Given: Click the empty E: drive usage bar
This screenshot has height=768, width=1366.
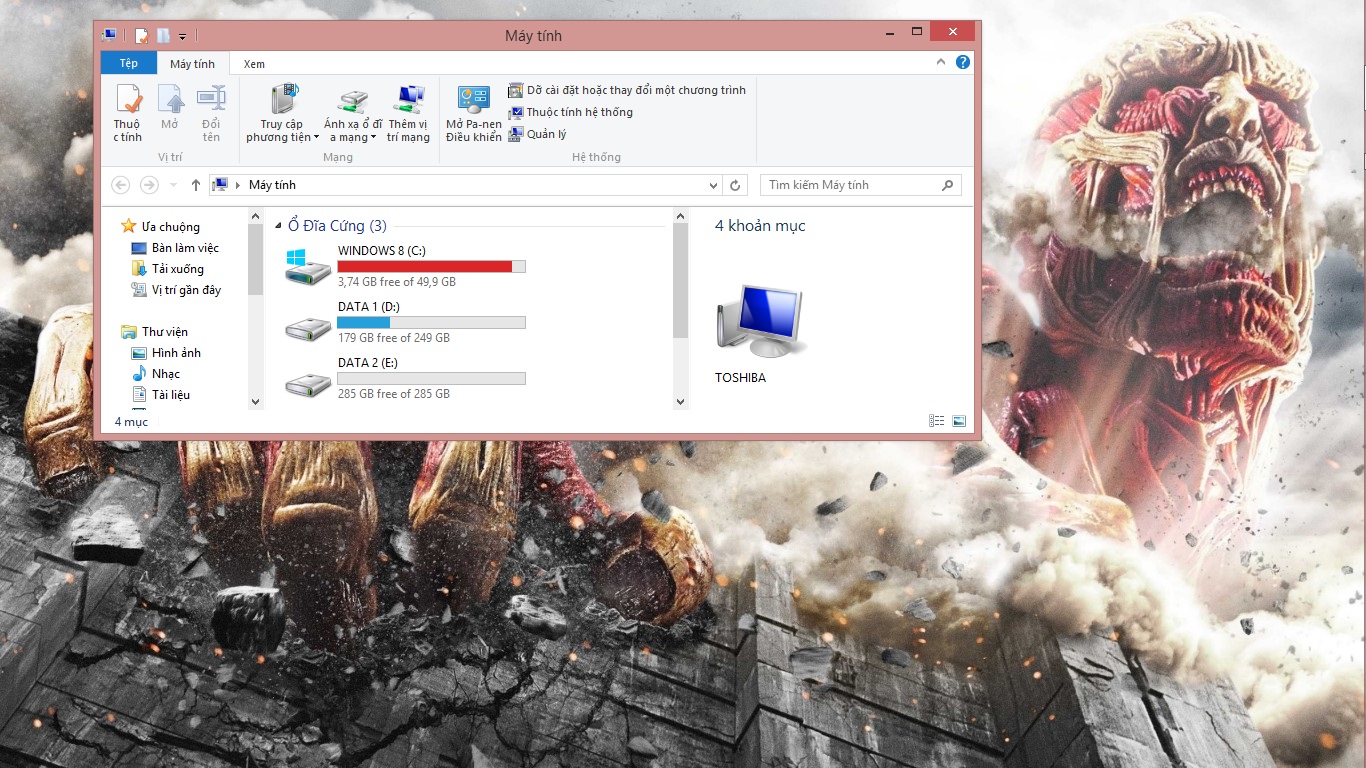Looking at the screenshot, I should pos(431,378).
